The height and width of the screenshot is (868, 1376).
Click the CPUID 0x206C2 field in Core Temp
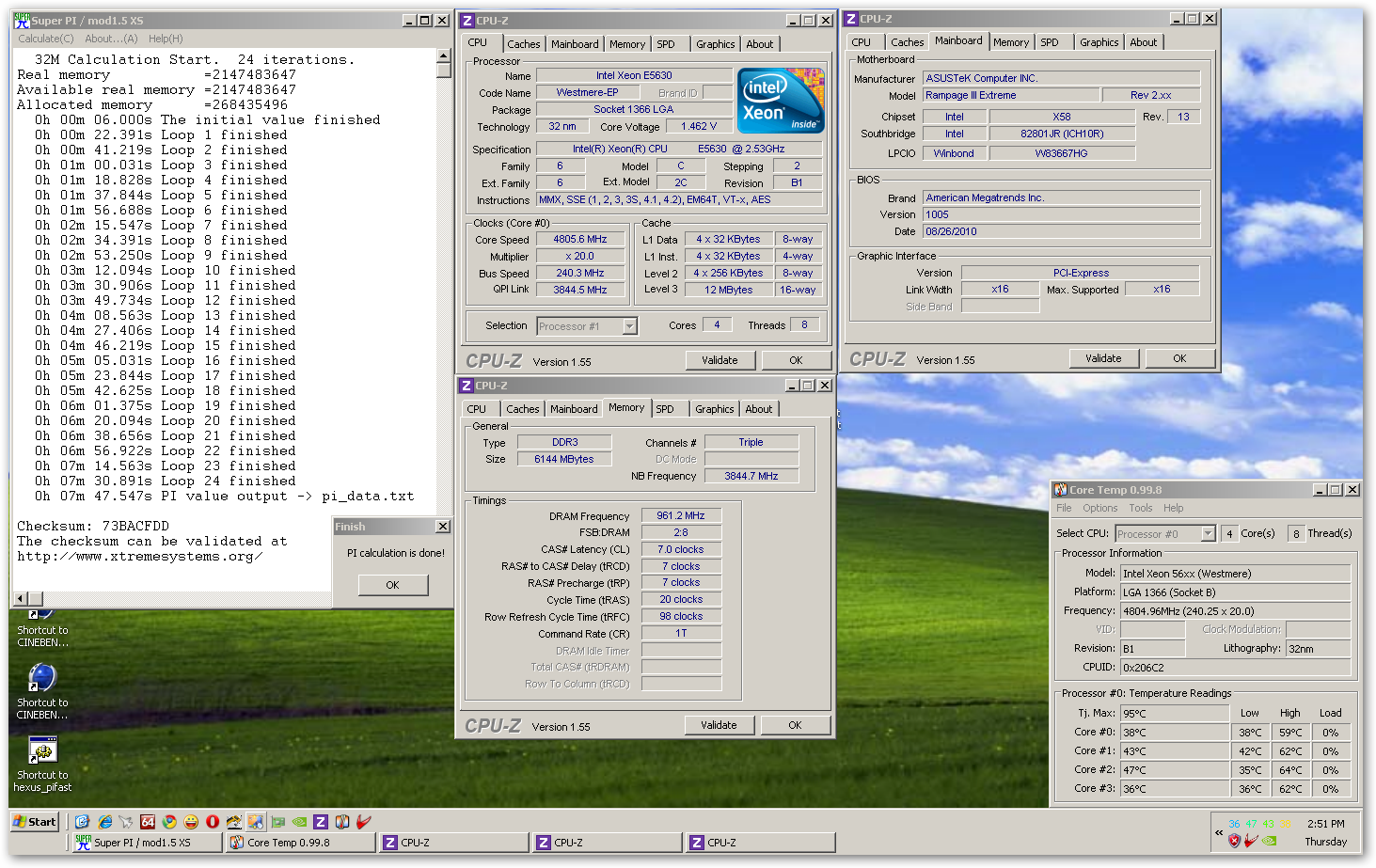pyautogui.click(x=1236, y=667)
